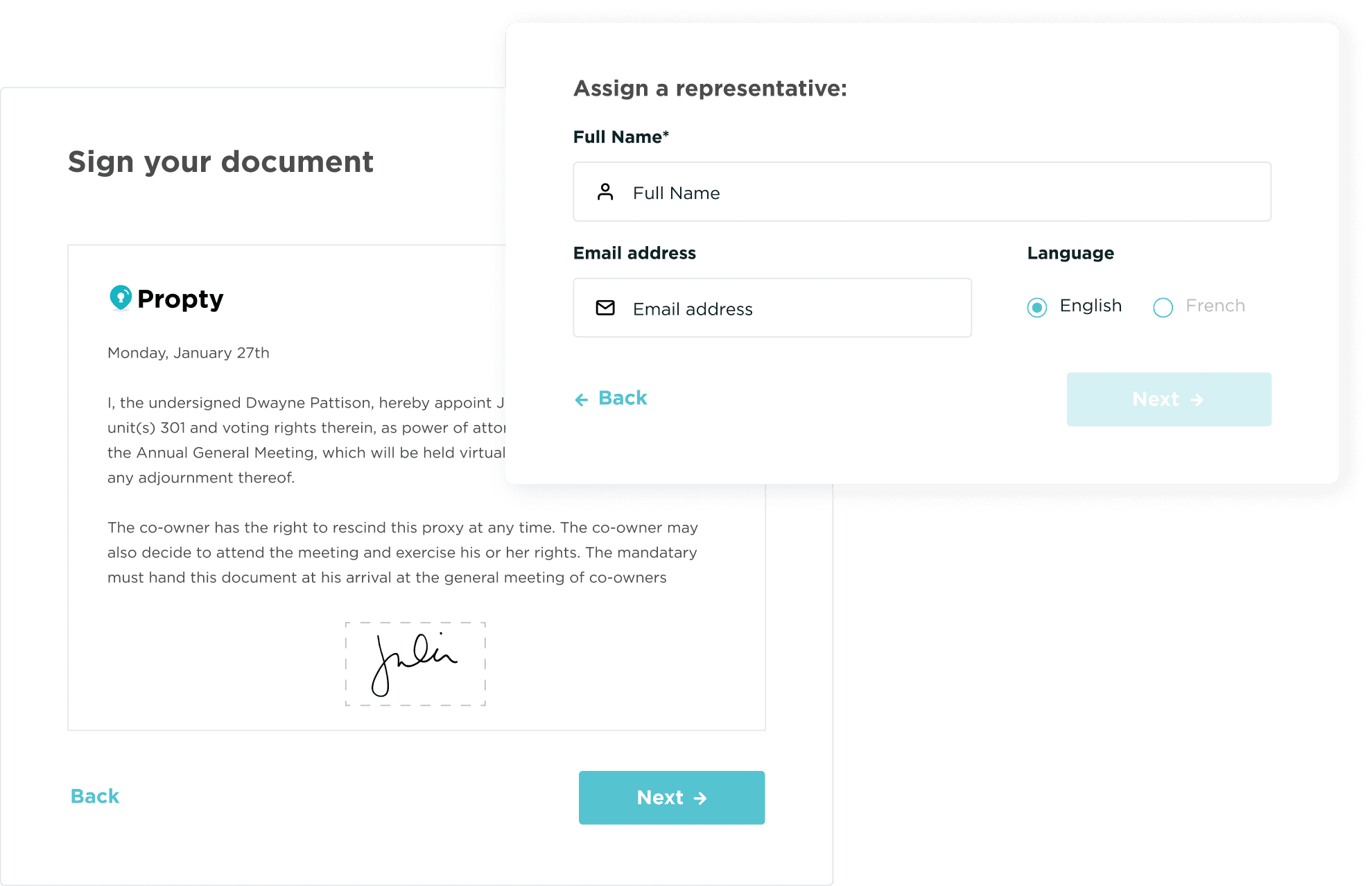The image size is (1372, 886).
Task: Click the "Sign your document" heading
Action: tap(220, 162)
